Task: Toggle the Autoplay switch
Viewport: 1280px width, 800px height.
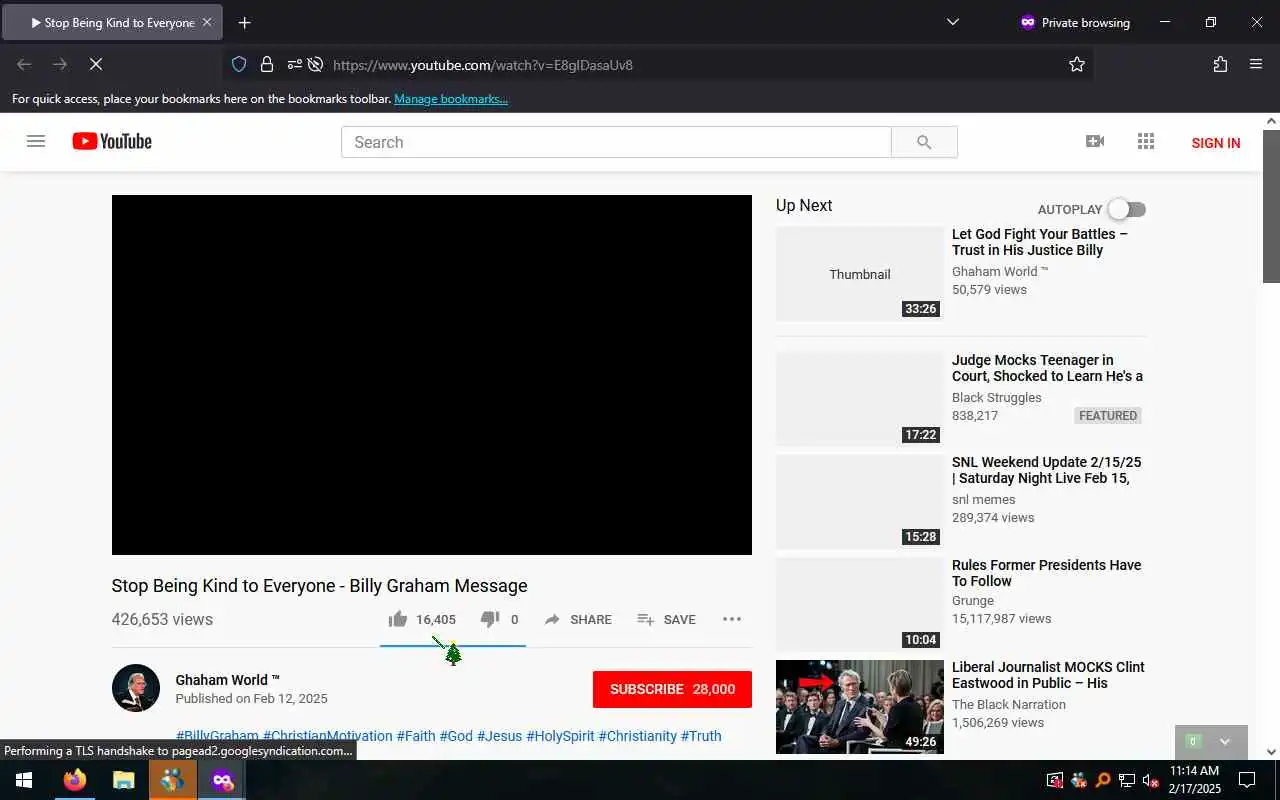Action: point(1127,209)
